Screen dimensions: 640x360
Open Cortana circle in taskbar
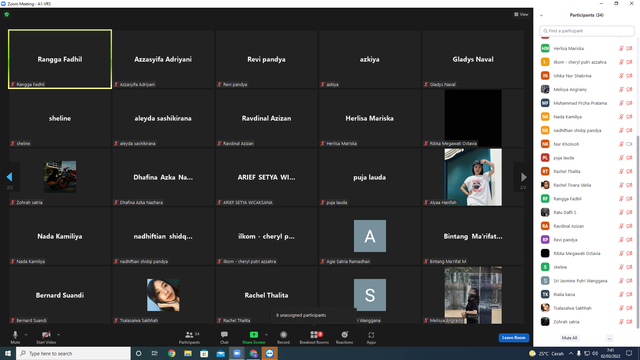pyautogui.click(x=138, y=353)
